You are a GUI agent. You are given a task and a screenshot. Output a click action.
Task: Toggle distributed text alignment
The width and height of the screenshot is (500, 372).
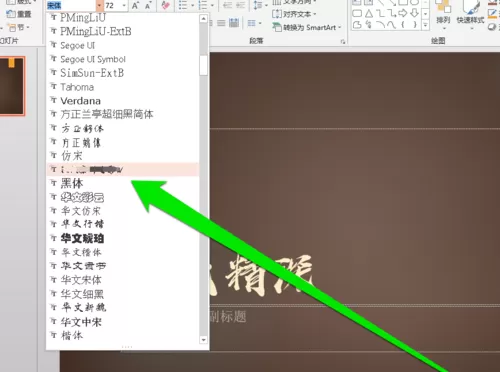[234, 23]
